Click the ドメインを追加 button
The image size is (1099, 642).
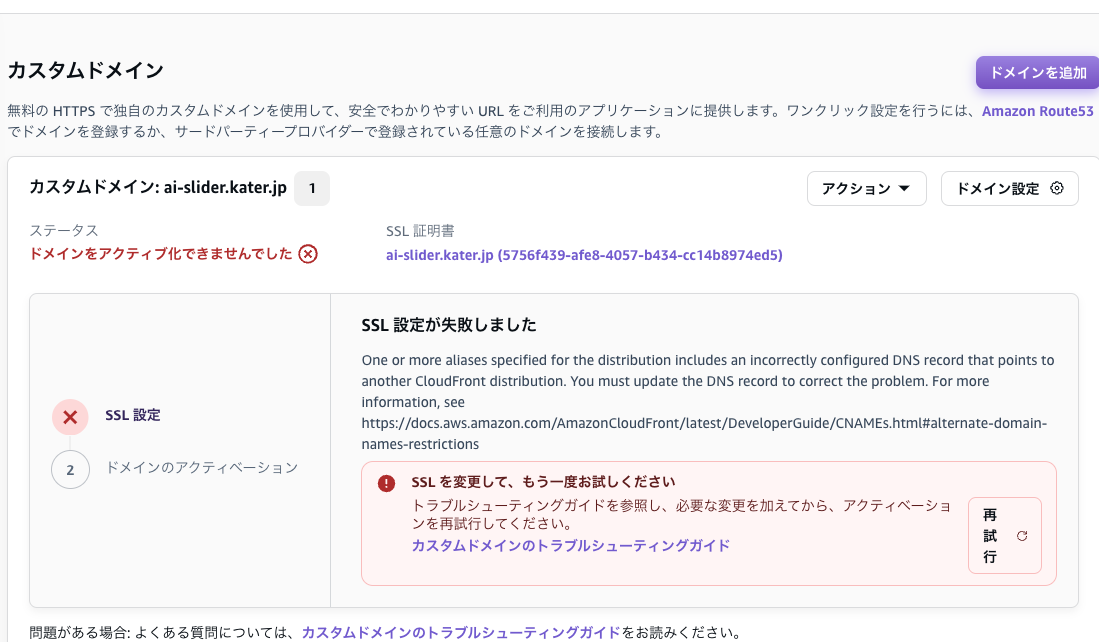[1037, 72]
